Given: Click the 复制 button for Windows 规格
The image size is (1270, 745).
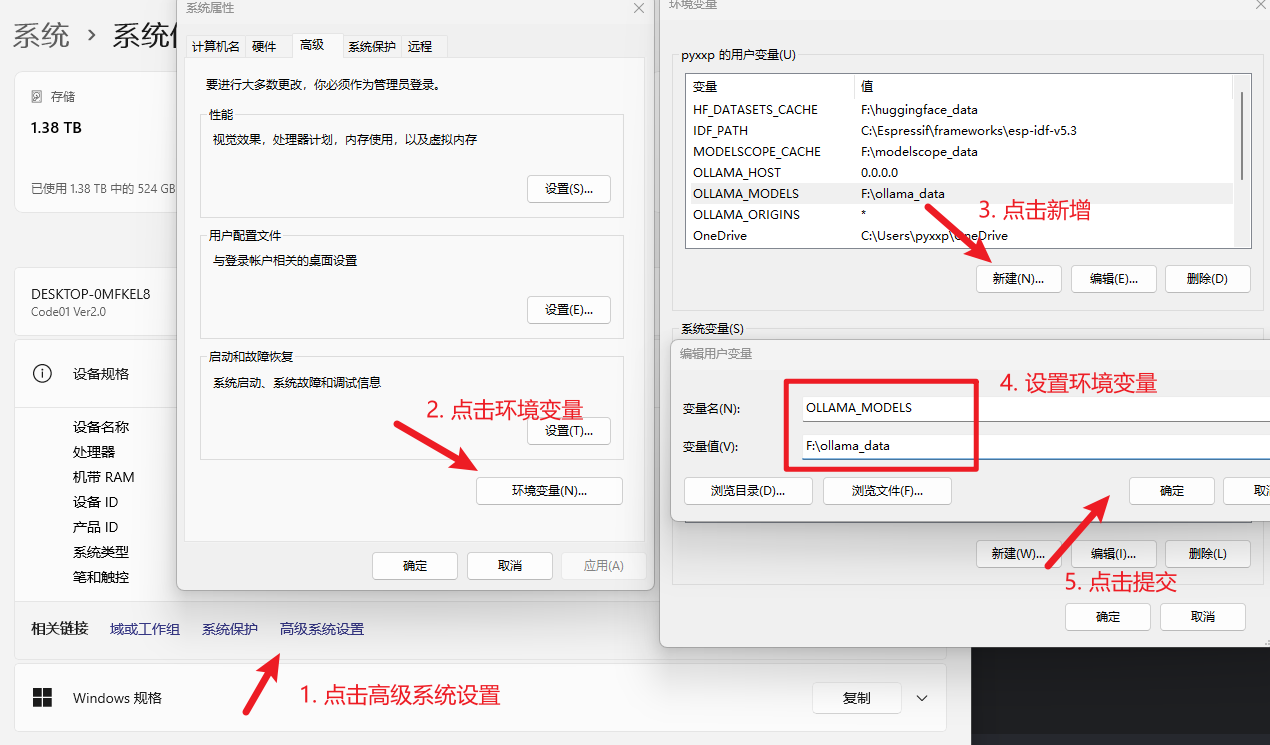Looking at the screenshot, I should click(x=857, y=698).
